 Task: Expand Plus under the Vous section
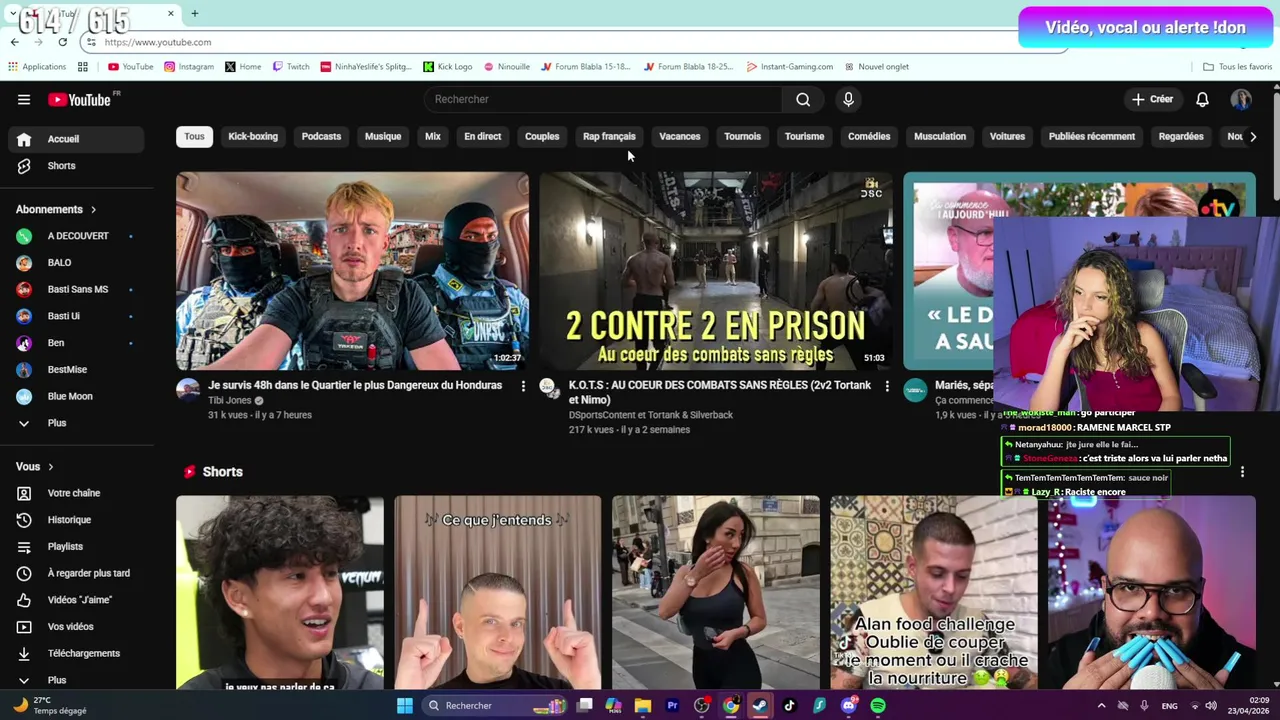click(x=76, y=680)
